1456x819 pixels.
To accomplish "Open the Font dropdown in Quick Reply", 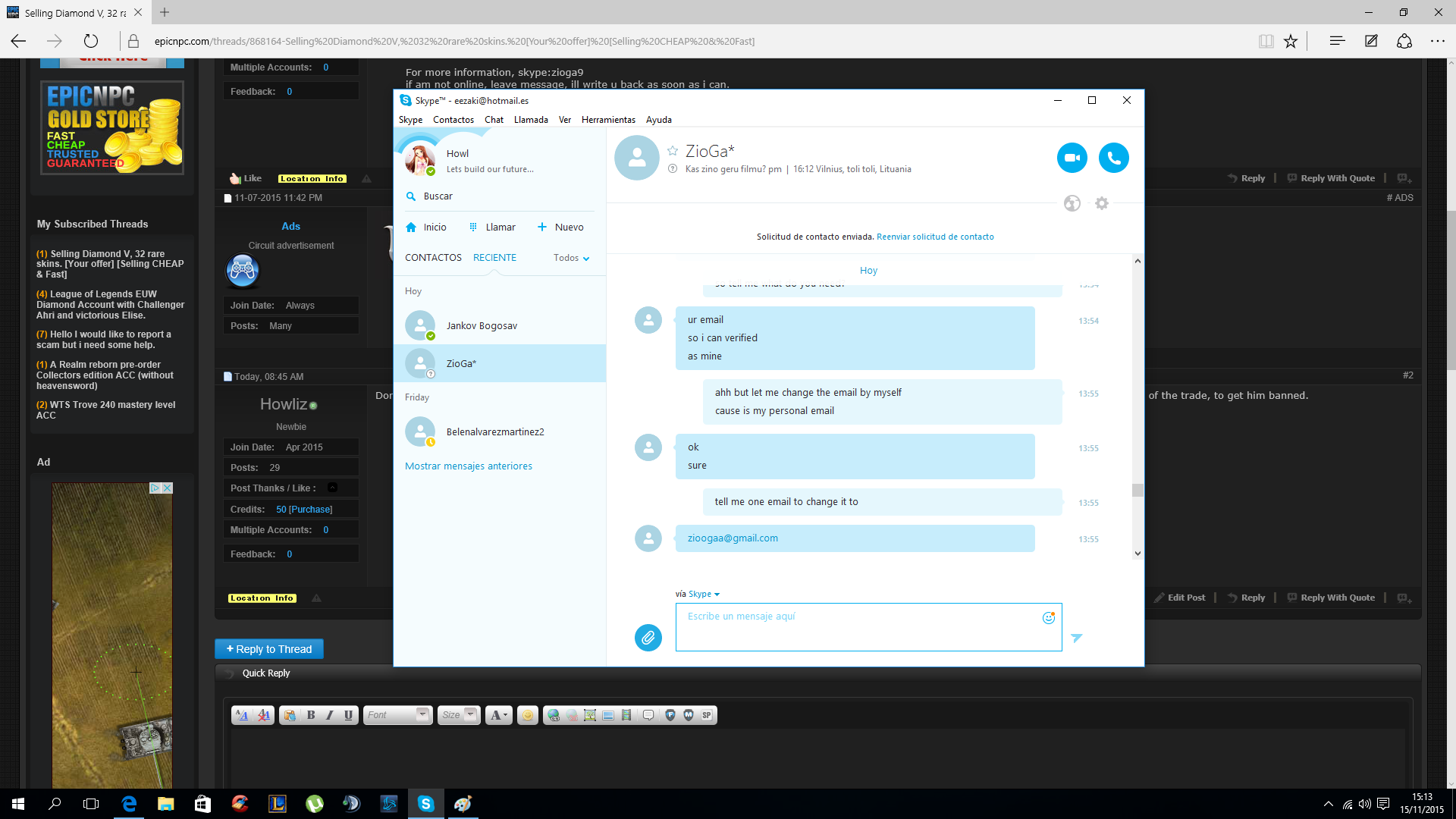I will pos(397,715).
